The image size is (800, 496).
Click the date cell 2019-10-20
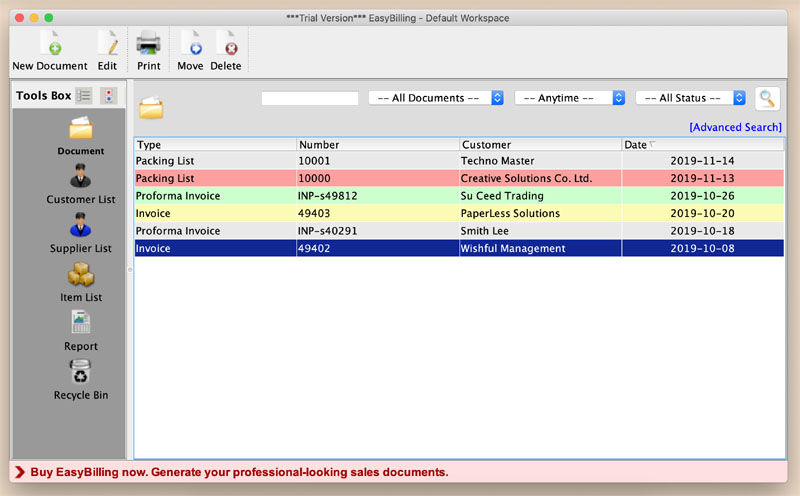pyautogui.click(x=703, y=213)
